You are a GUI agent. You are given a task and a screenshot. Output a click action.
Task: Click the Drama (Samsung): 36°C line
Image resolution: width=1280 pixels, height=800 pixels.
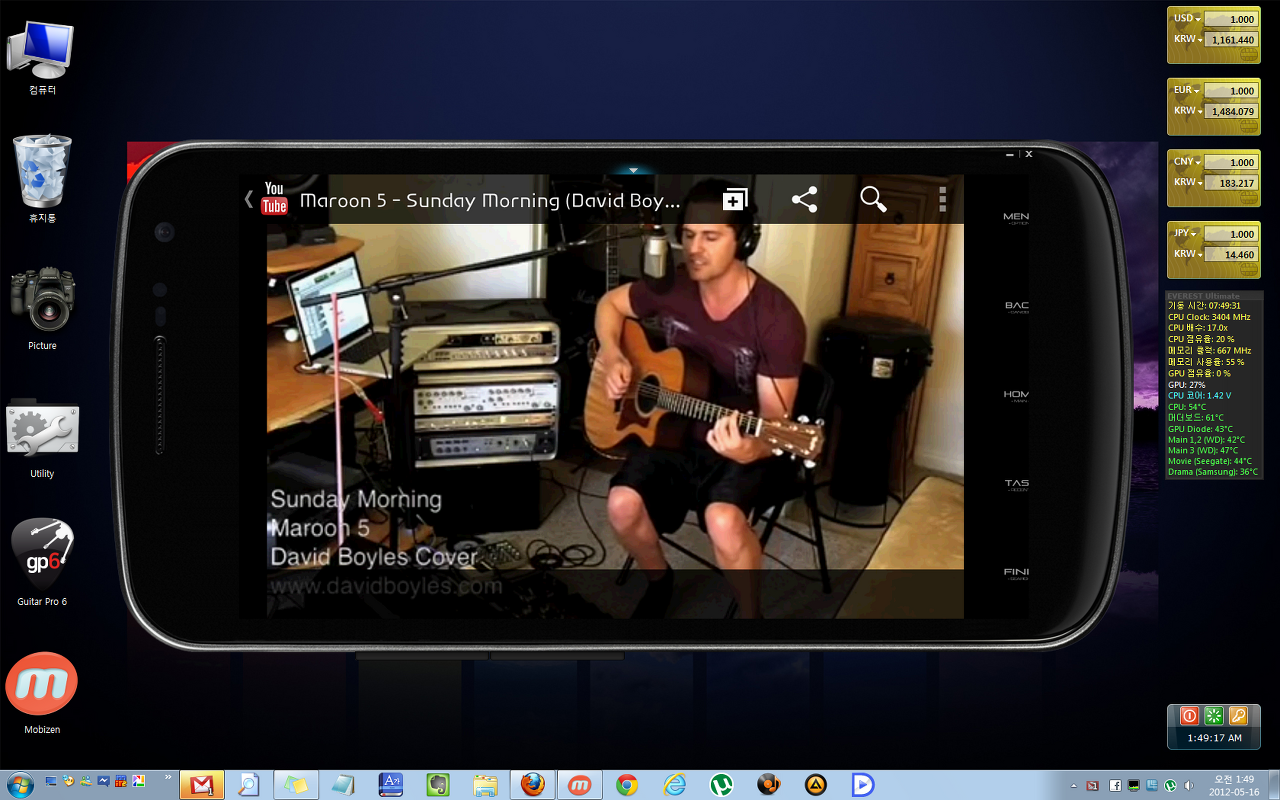tap(1213, 472)
